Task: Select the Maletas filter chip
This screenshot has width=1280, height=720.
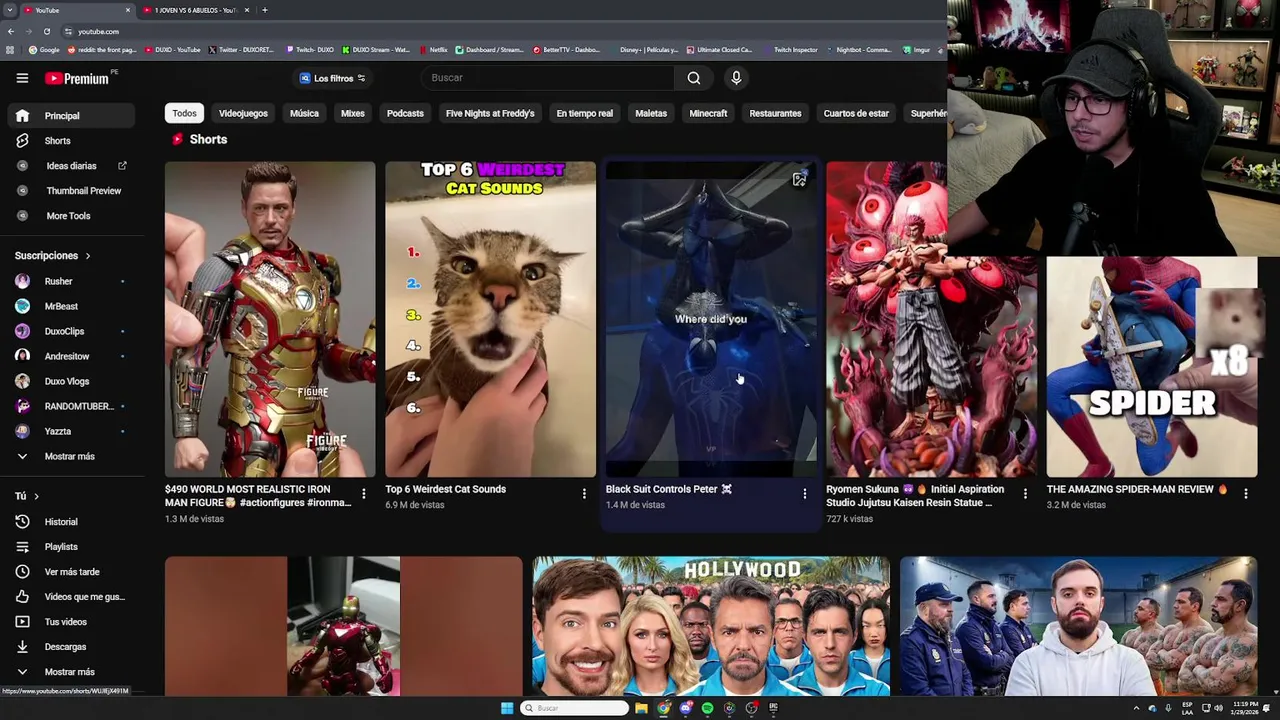Action: click(651, 113)
